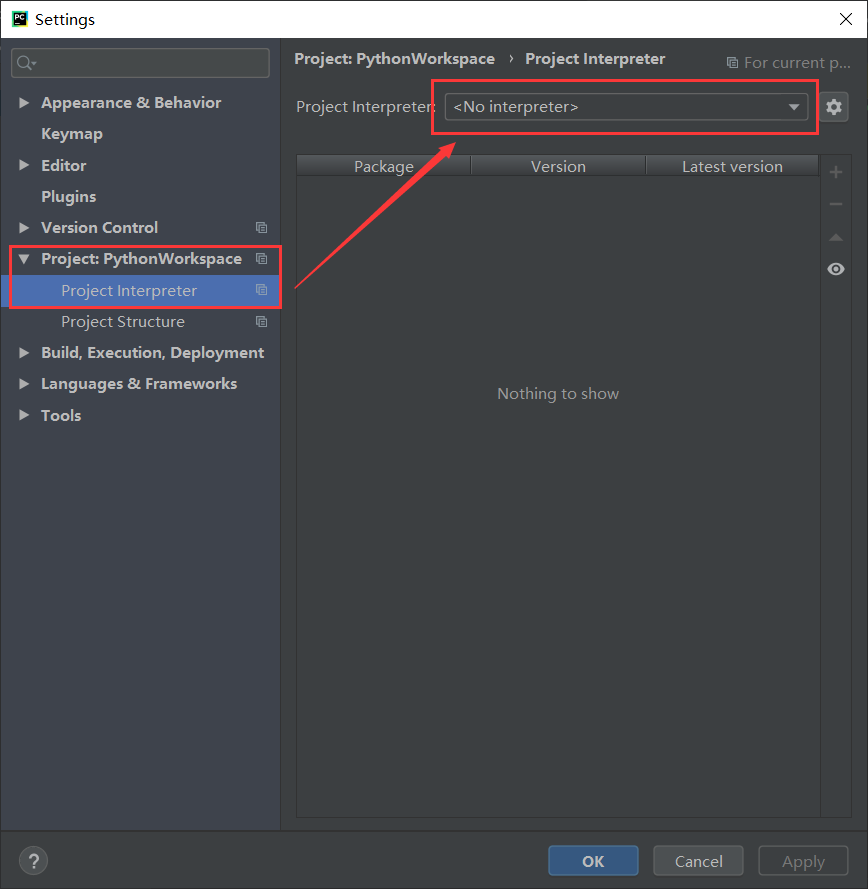Collapse the Project: PythonWorkspace section arrow
The width and height of the screenshot is (868, 889).
[24, 259]
